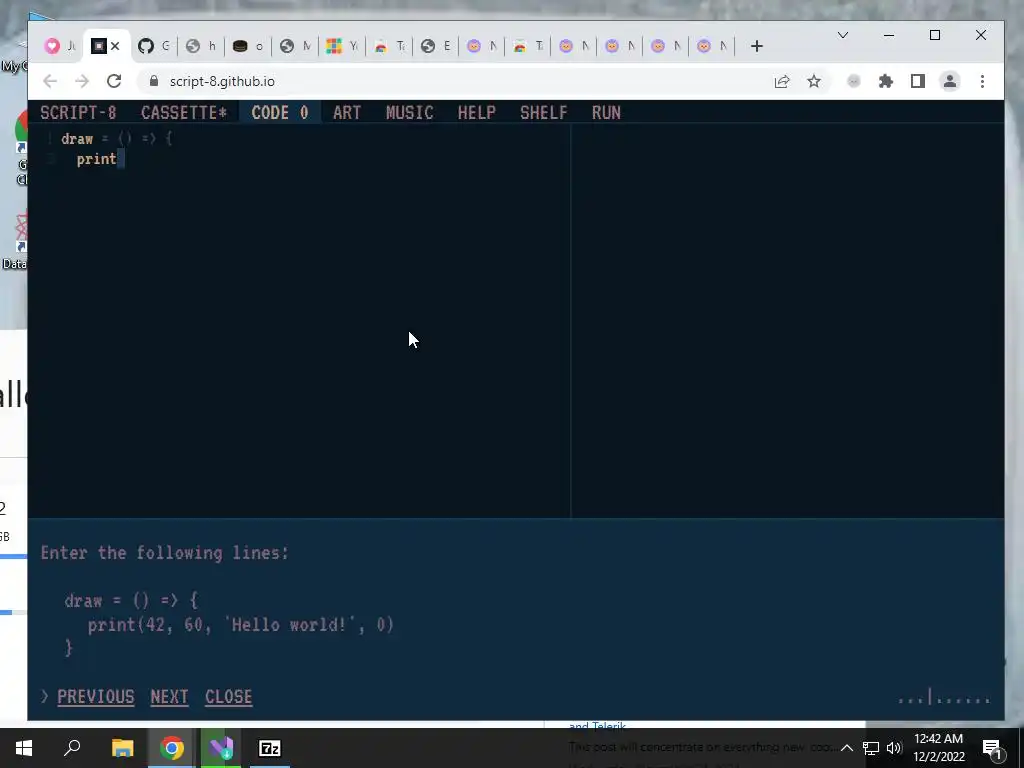This screenshot has height=768, width=1024.
Task: Open the notification center icon
Action: (x=993, y=748)
